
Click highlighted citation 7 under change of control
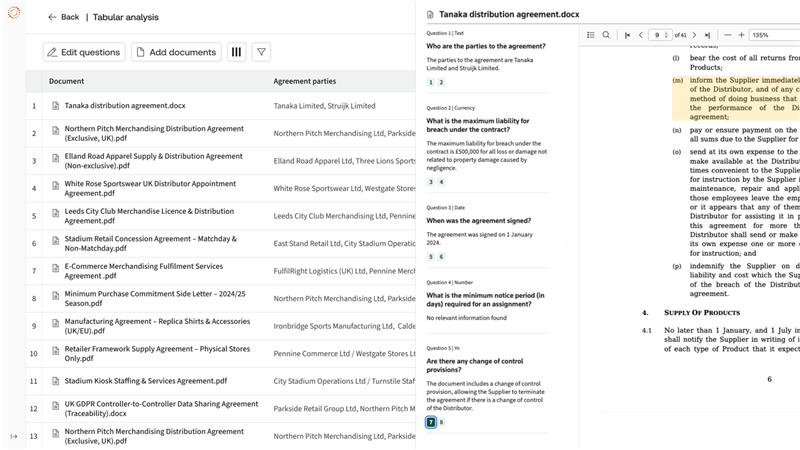pos(431,422)
